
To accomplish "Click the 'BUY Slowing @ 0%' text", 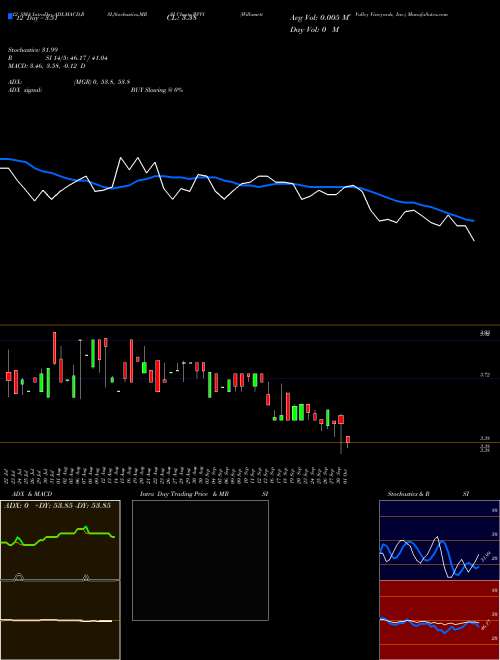I will coord(157,90).
